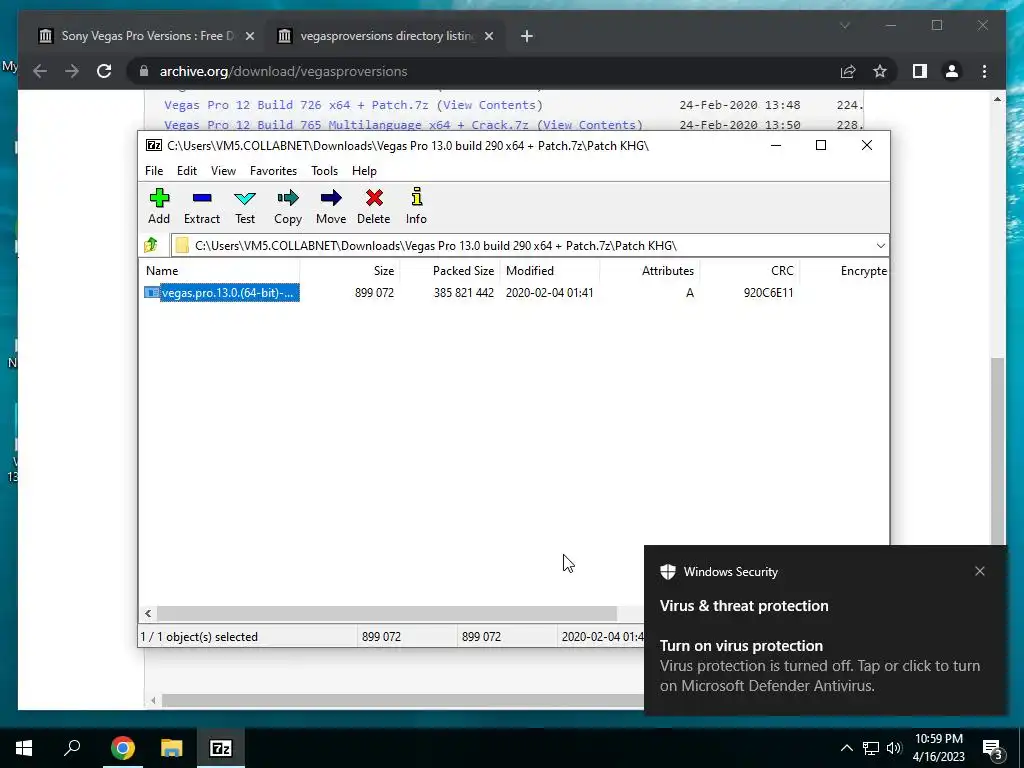The height and width of the screenshot is (768, 1024).
Task: Click the Copy toolbar icon
Action: click(x=288, y=206)
